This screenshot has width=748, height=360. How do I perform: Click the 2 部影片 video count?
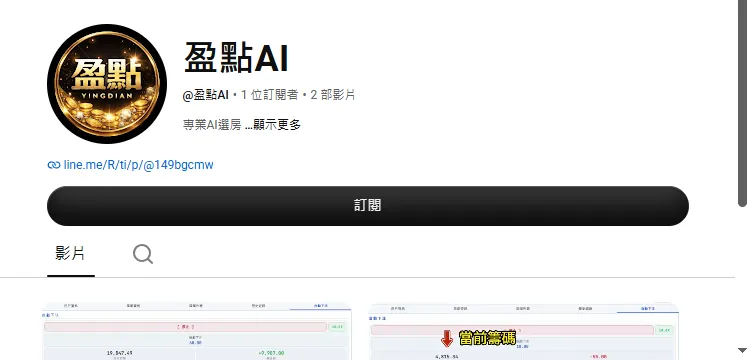[332, 95]
